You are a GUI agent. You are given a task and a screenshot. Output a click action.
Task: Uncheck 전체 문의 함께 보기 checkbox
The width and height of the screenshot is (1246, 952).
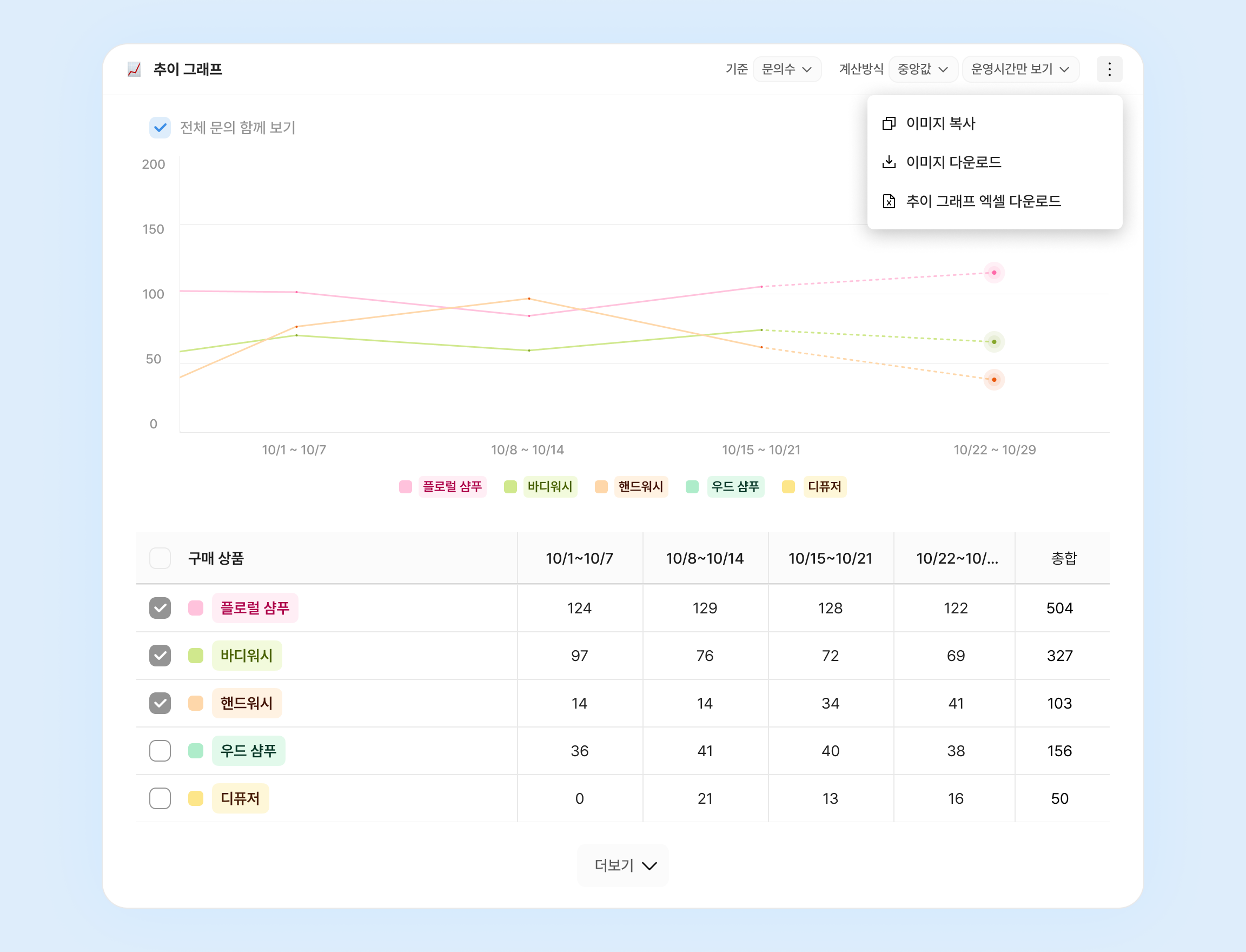click(160, 128)
